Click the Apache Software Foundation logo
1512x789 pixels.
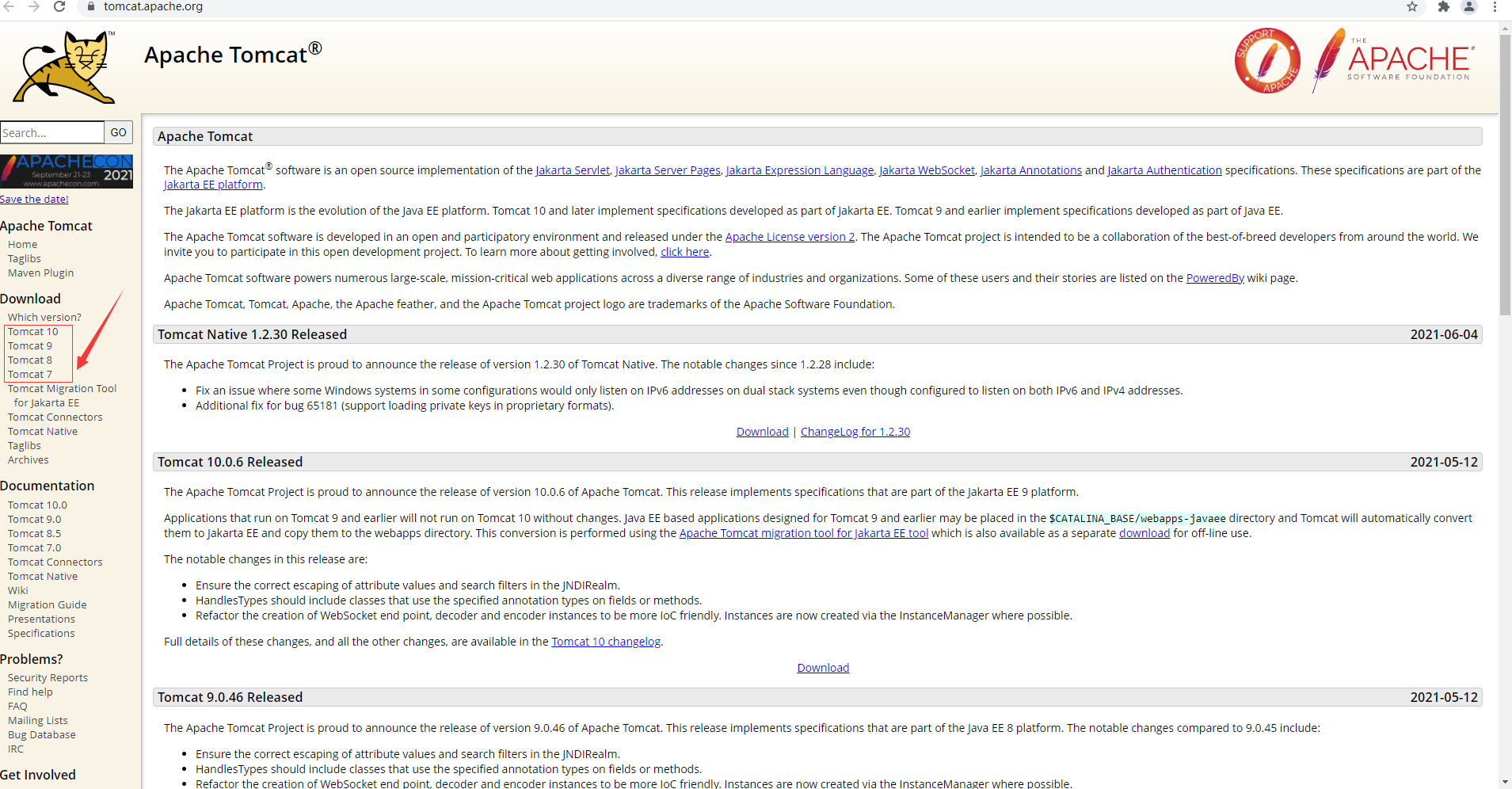(1394, 60)
